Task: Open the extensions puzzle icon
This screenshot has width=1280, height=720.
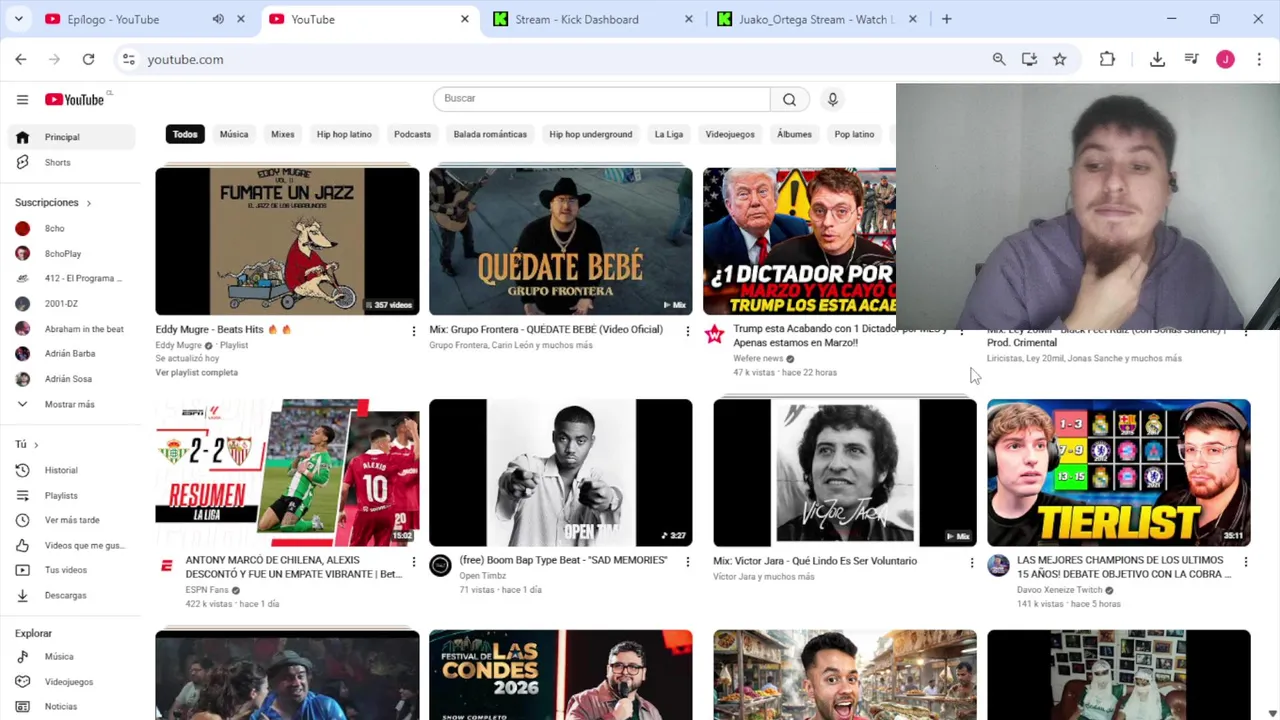Action: tap(1107, 59)
